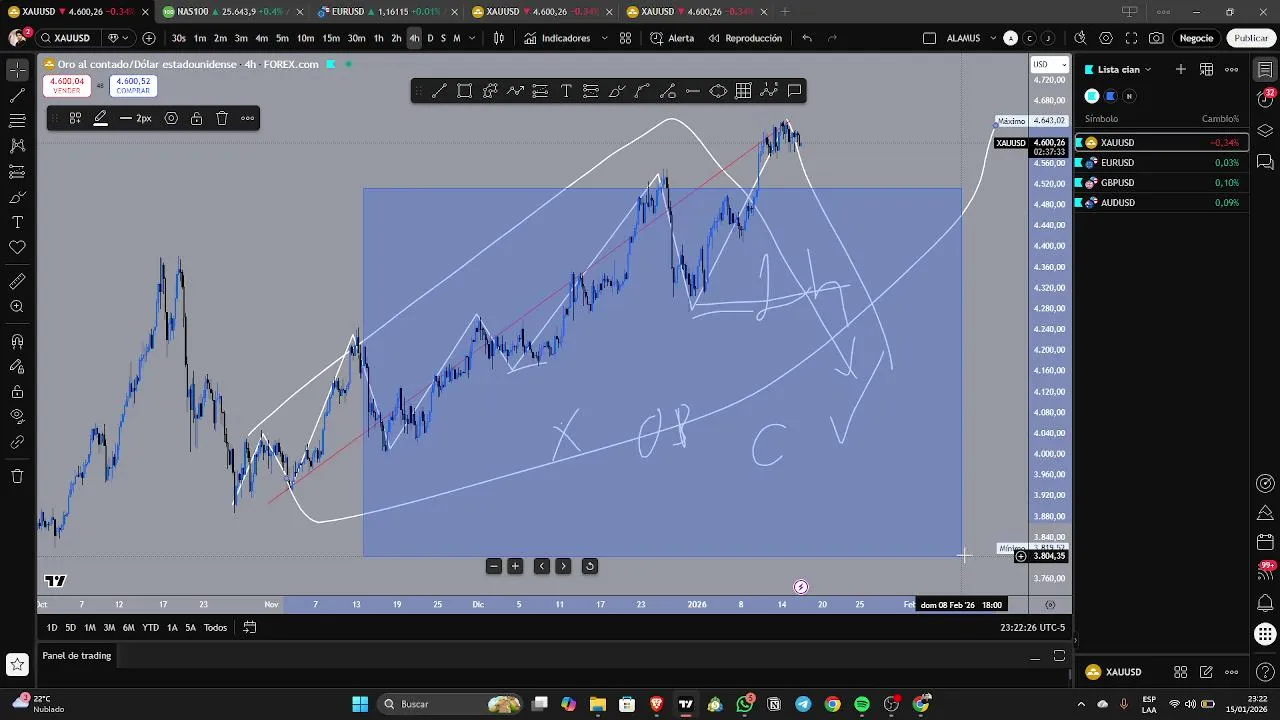
Task: Expand the timeframe list dropdown arrow
Action: [471, 38]
